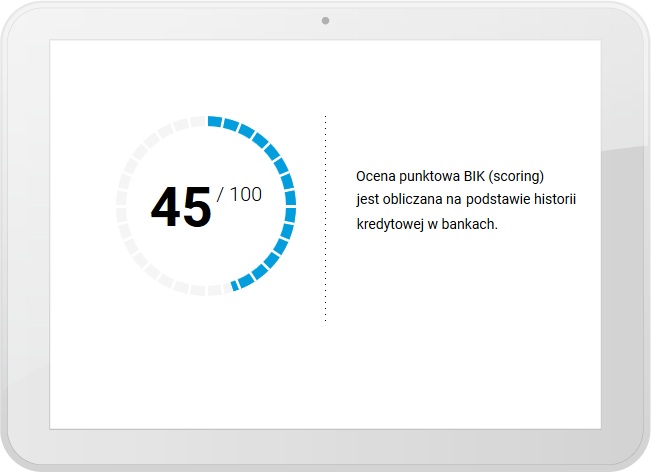Click the right side of the blue gauge ring
Screen dimensions: 651x472
pyautogui.click(x=290, y=206)
